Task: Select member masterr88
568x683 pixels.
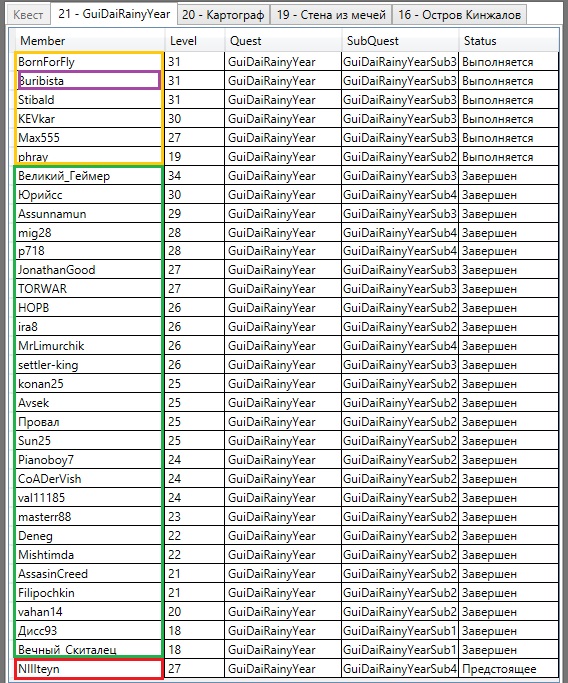Action: 89,517
